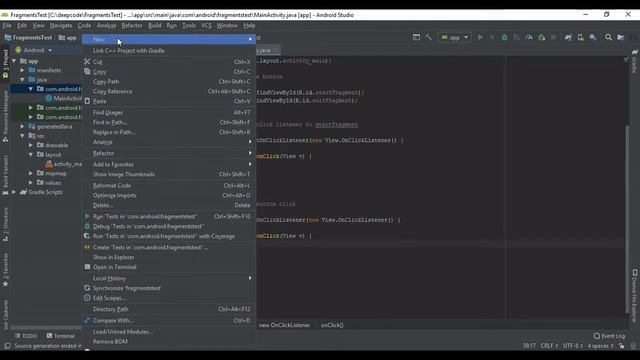Screen dimensions: 640x360
Task: Open the Refactor submenu in context menu
Action: (x=169, y=153)
